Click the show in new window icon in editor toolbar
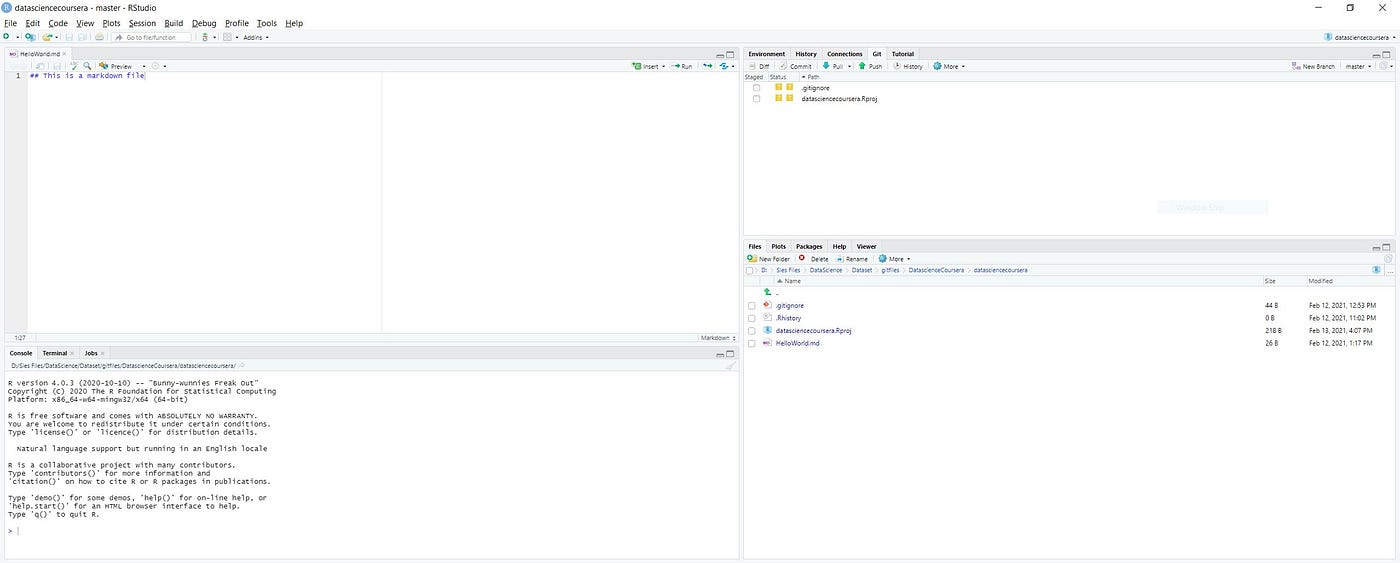The height and width of the screenshot is (563, 1400). click(40, 66)
